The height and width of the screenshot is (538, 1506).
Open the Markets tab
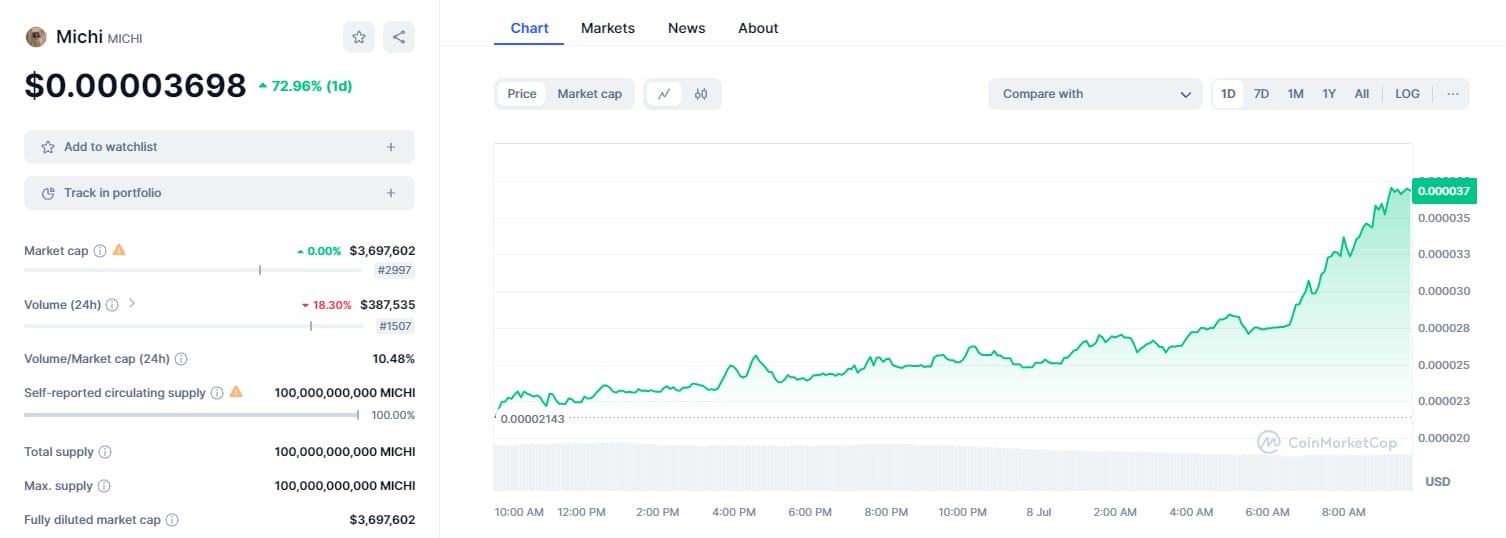click(x=608, y=28)
